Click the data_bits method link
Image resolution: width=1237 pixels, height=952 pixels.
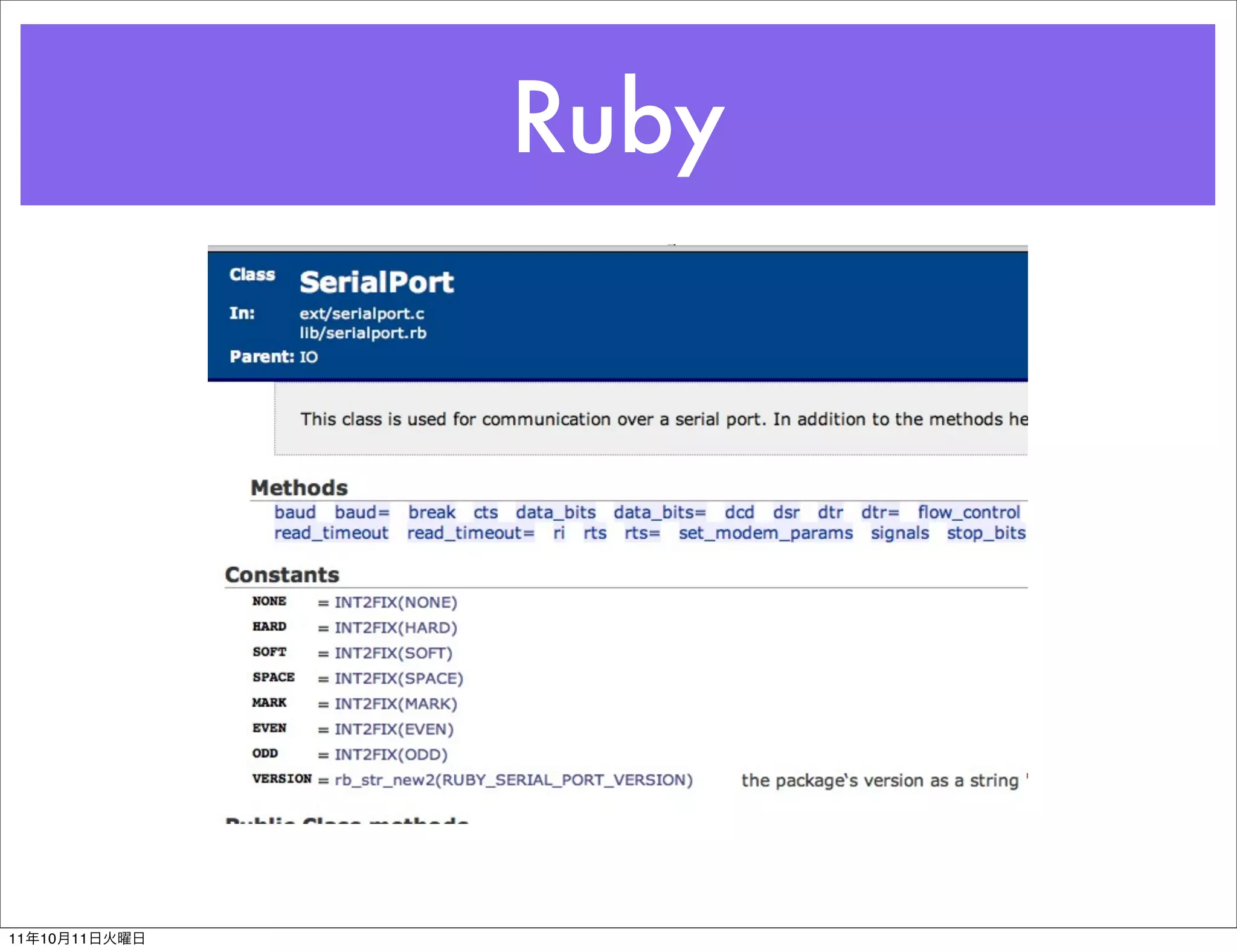click(556, 512)
